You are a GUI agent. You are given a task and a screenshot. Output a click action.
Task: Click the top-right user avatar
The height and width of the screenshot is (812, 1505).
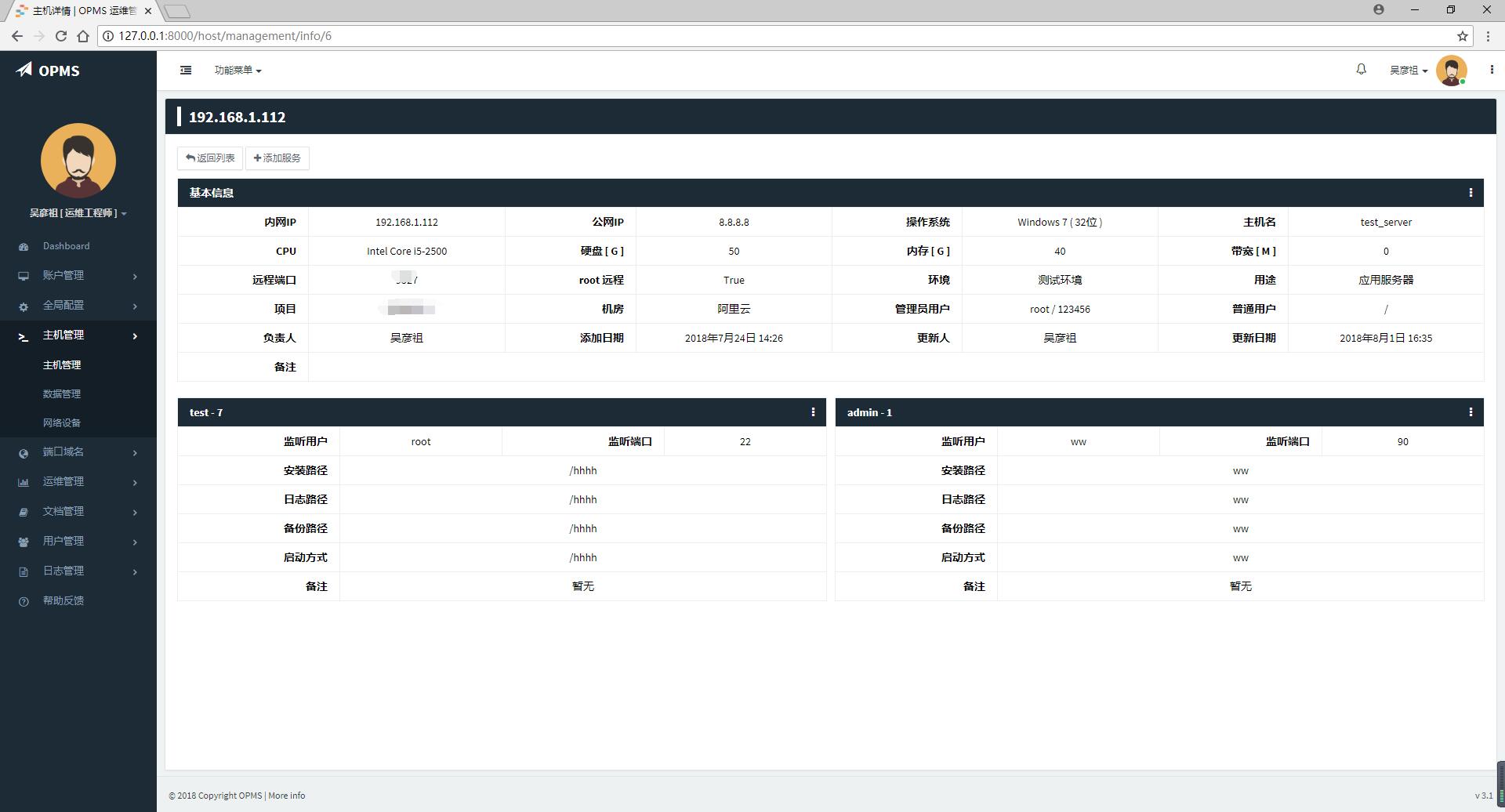pos(1451,71)
